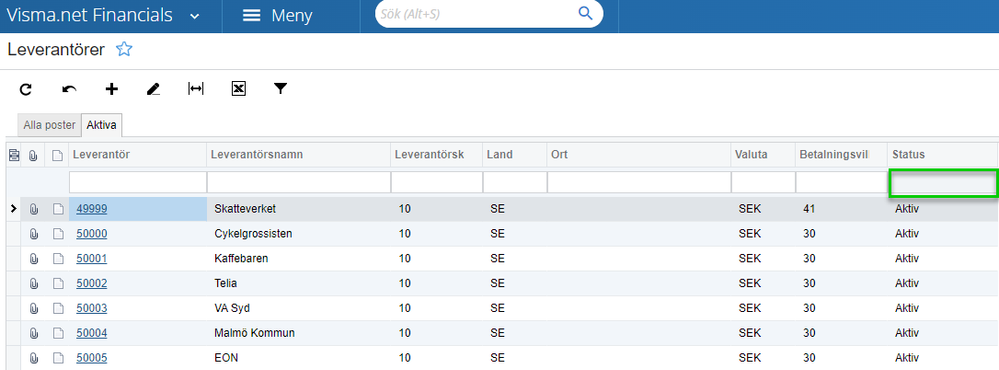This screenshot has width=999, height=370.
Task: Open note for Skatteverket row
Action: (x=58, y=209)
